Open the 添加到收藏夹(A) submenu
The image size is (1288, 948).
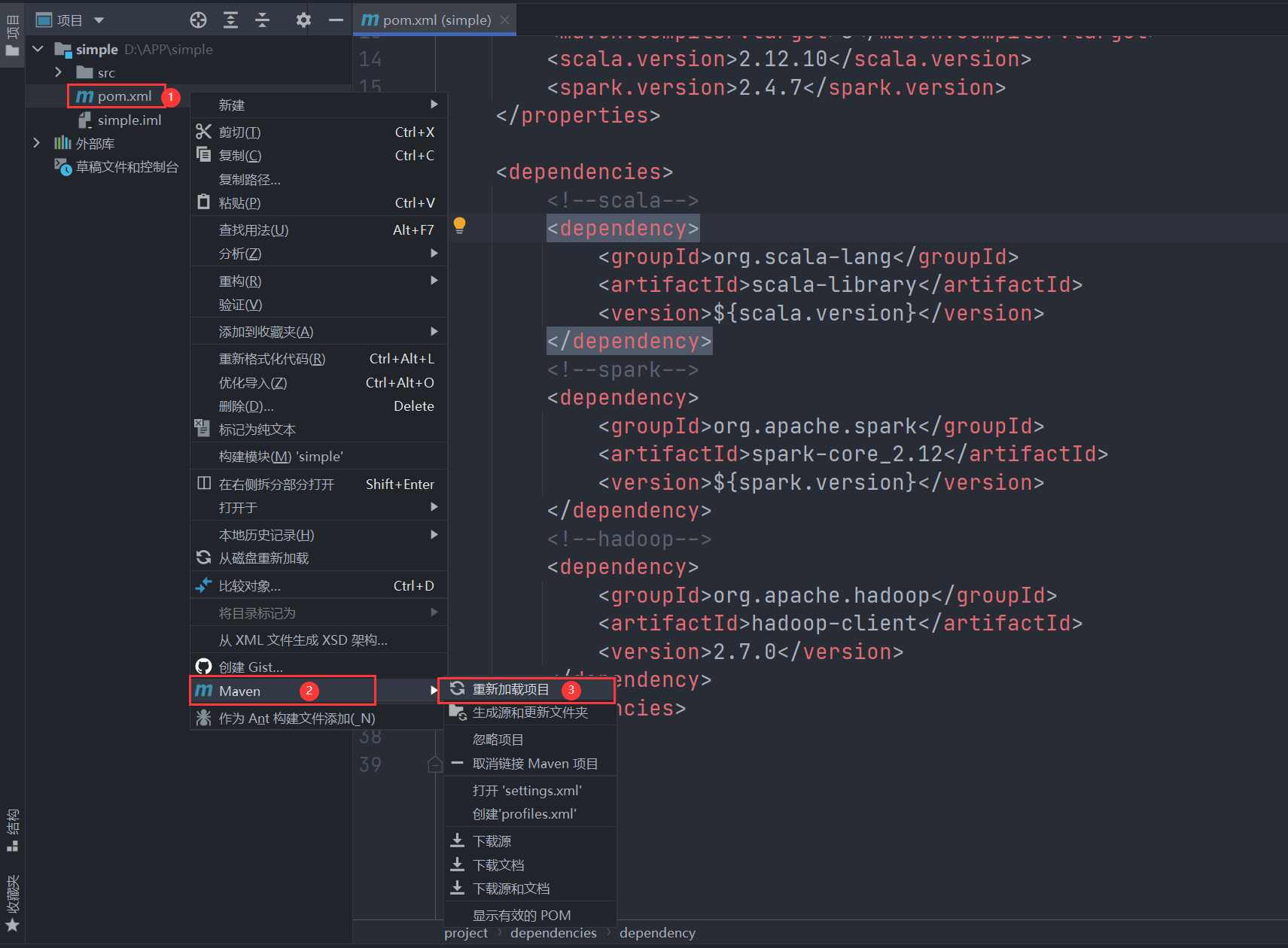(x=319, y=332)
